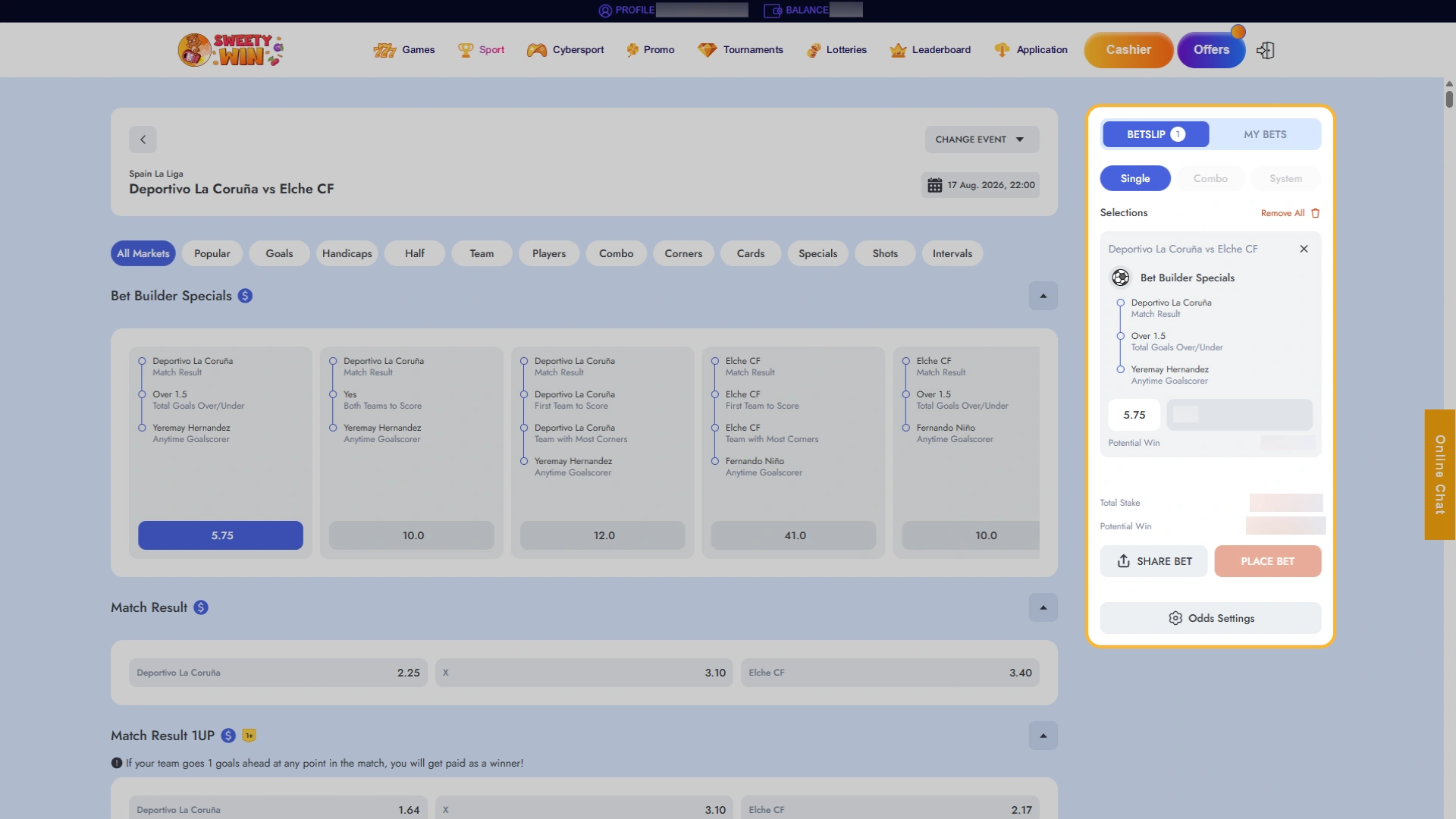The image size is (1456, 819).
Task: Select 1UP Deportivo La Coruña at 1.64
Action: 278,808
